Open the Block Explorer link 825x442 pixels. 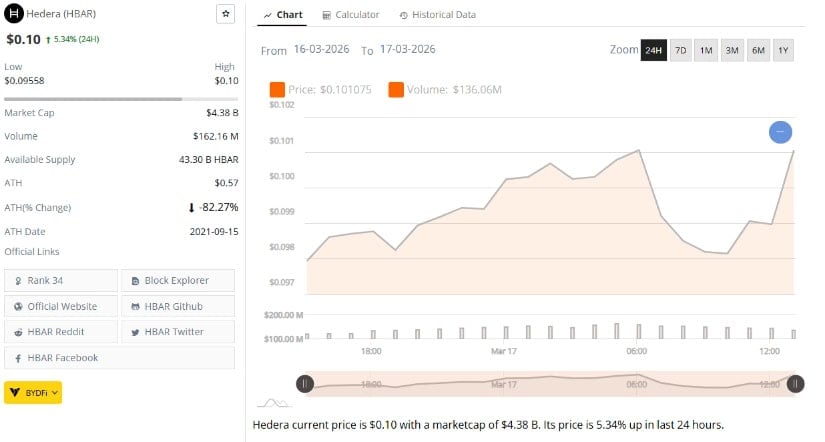tap(177, 280)
